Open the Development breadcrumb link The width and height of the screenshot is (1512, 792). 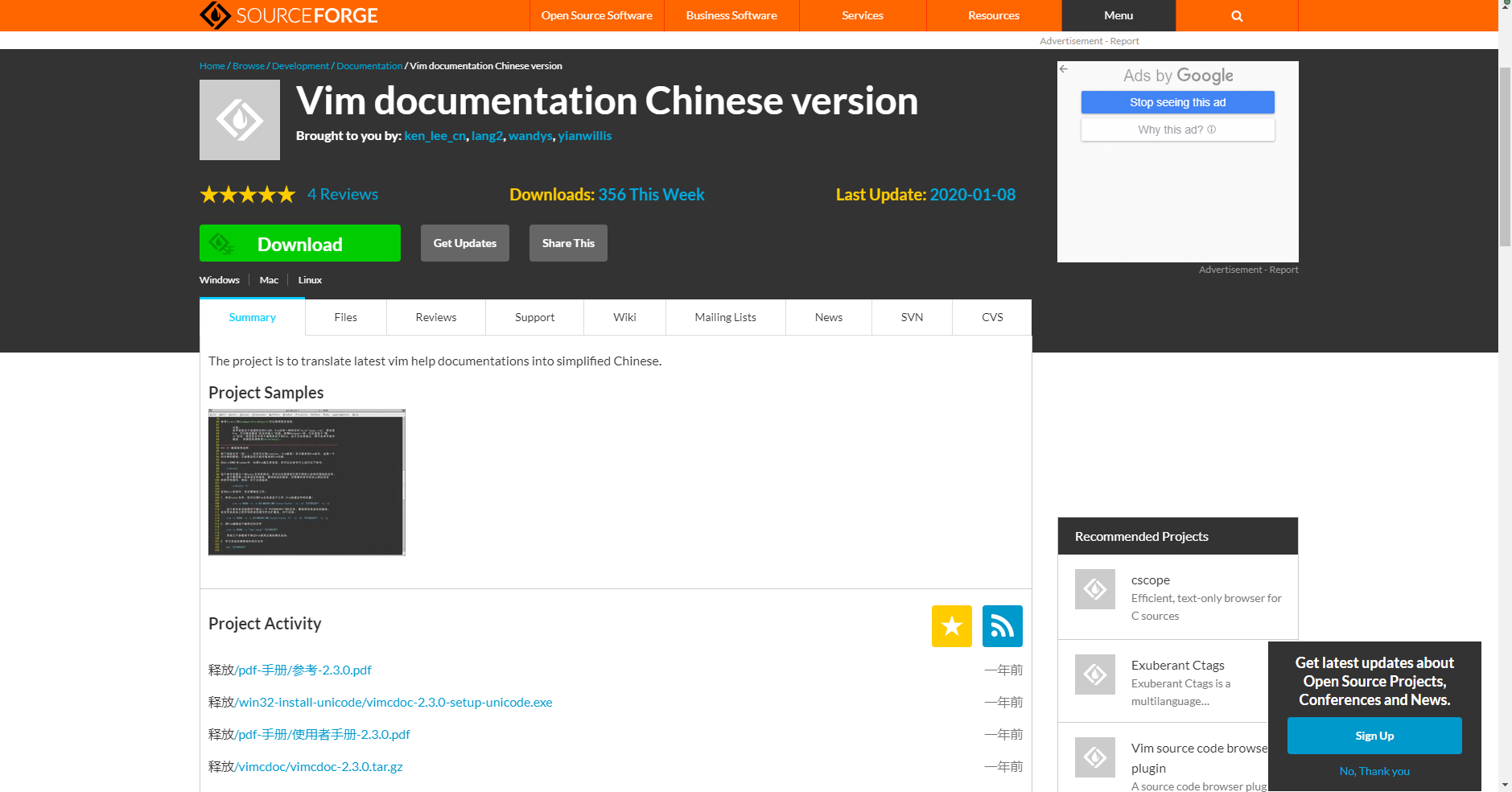tap(301, 66)
